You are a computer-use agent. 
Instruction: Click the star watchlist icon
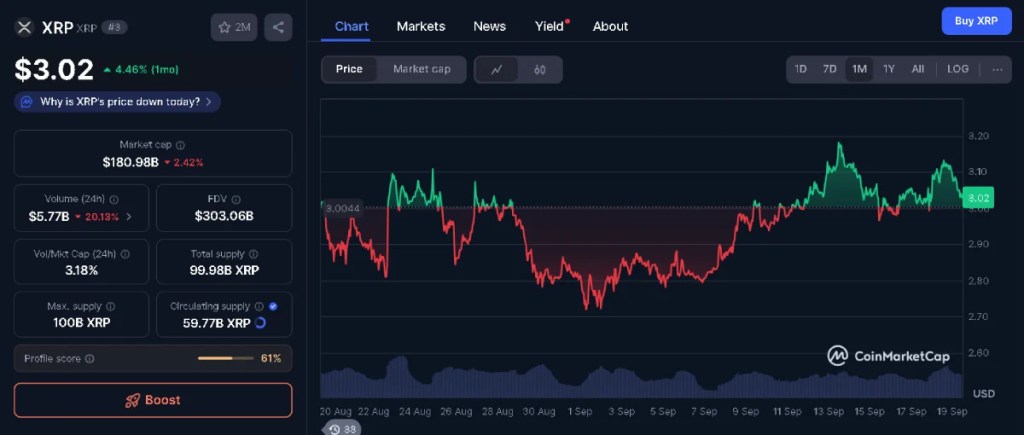pos(224,28)
